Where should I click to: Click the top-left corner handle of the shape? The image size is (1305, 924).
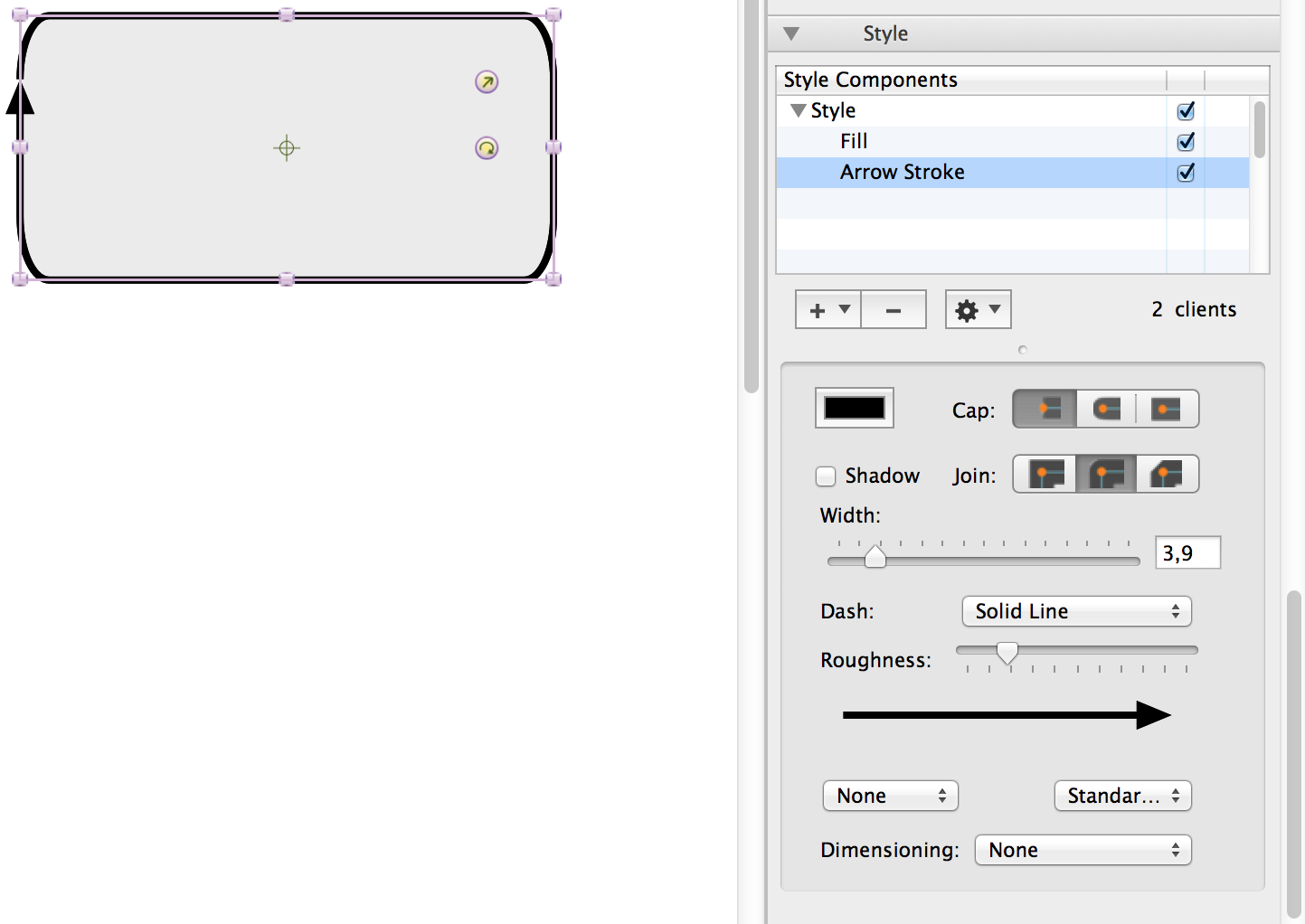[20, 14]
